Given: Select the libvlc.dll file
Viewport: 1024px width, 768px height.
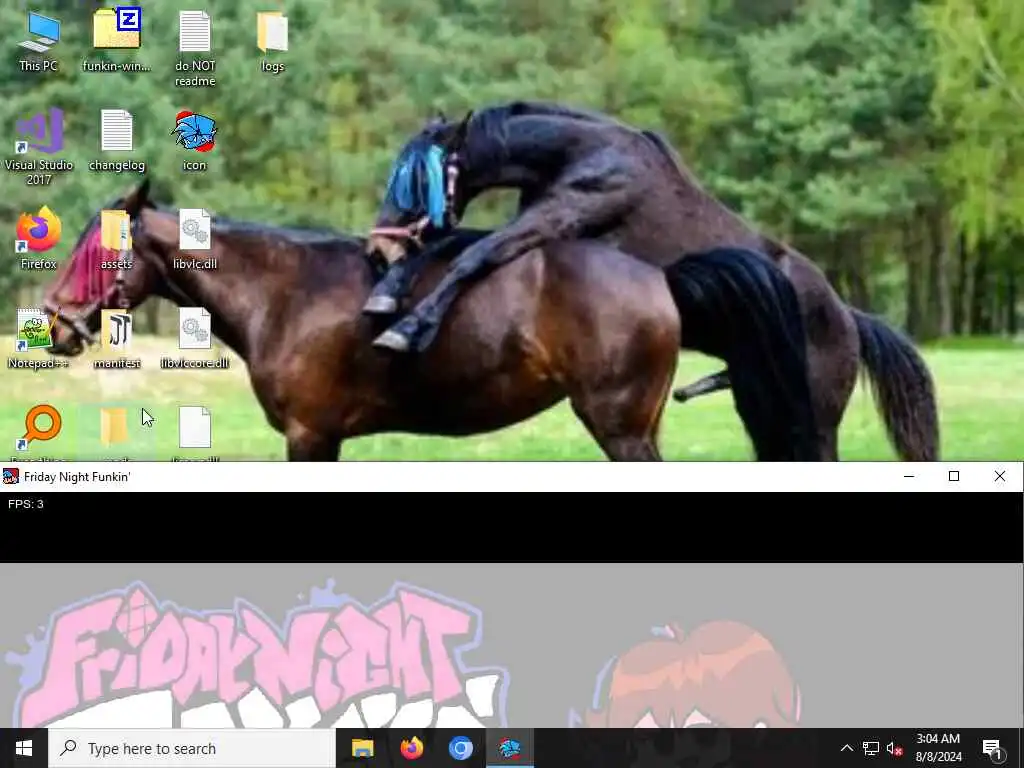Looking at the screenshot, I should click(x=195, y=238).
